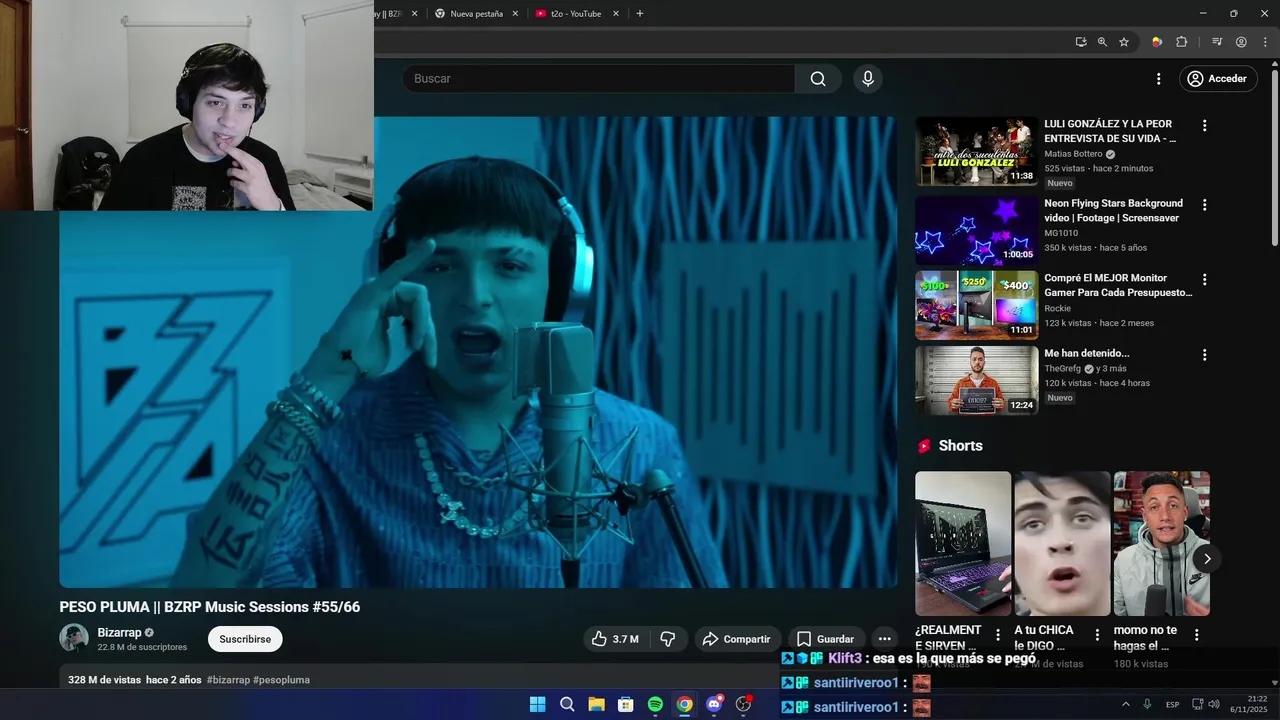This screenshot has height=720, width=1280.
Task: Open options for Me han detenido video
Action: [1204, 355]
